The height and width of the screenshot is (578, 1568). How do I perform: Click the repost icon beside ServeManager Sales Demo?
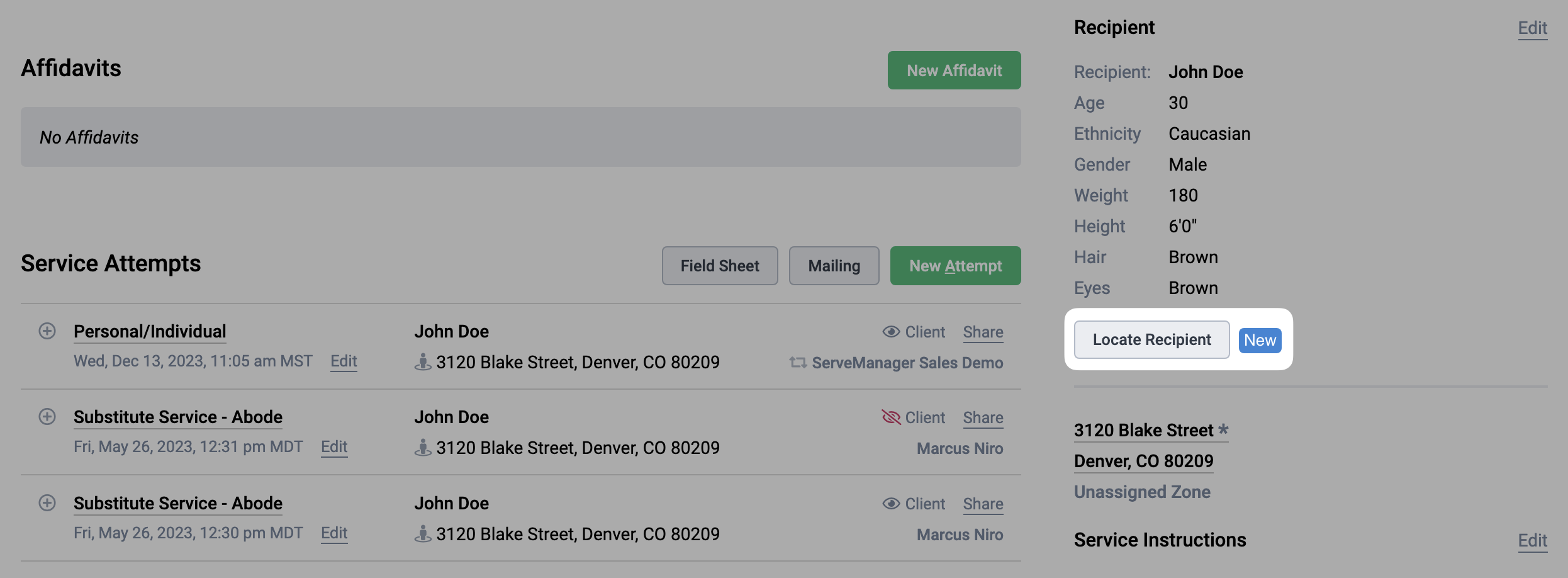point(798,363)
